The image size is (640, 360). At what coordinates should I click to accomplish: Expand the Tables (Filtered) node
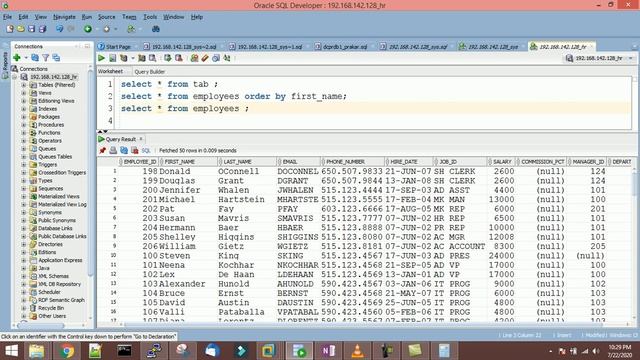coord(24,85)
